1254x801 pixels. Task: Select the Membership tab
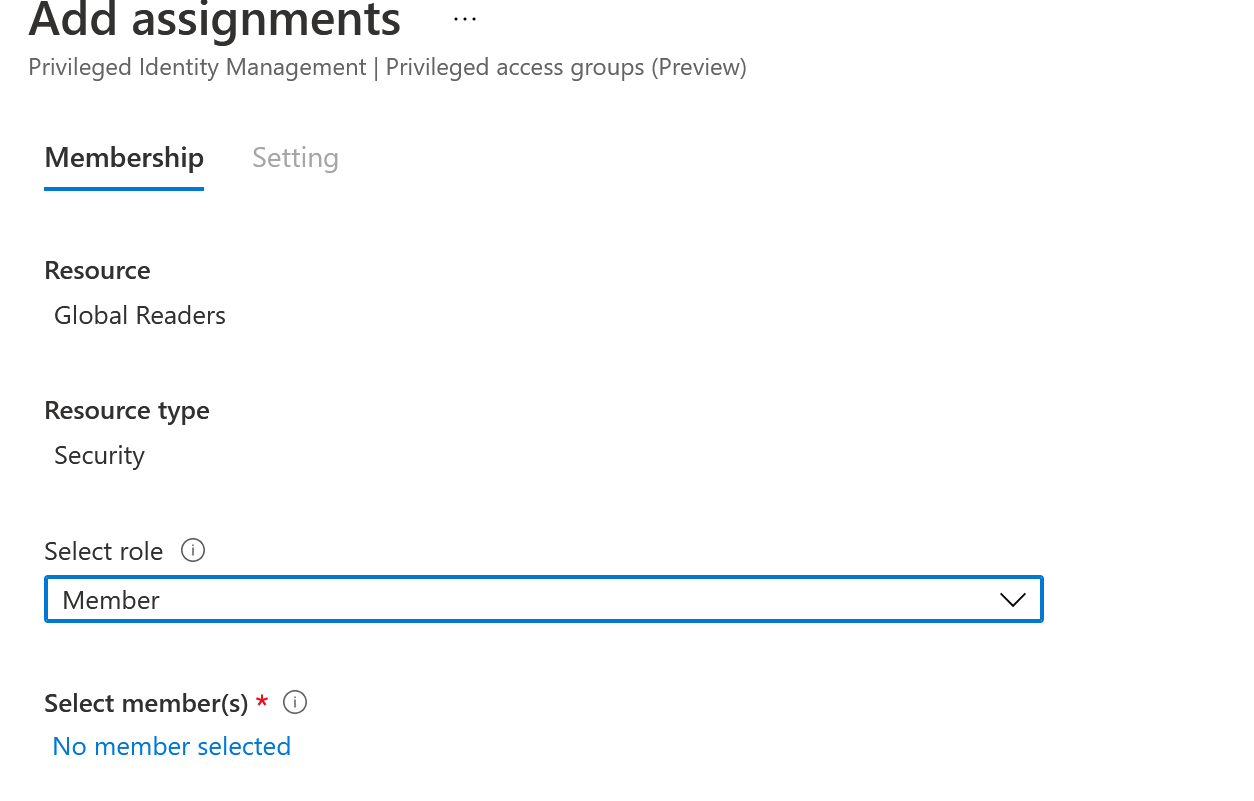pos(124,158)
